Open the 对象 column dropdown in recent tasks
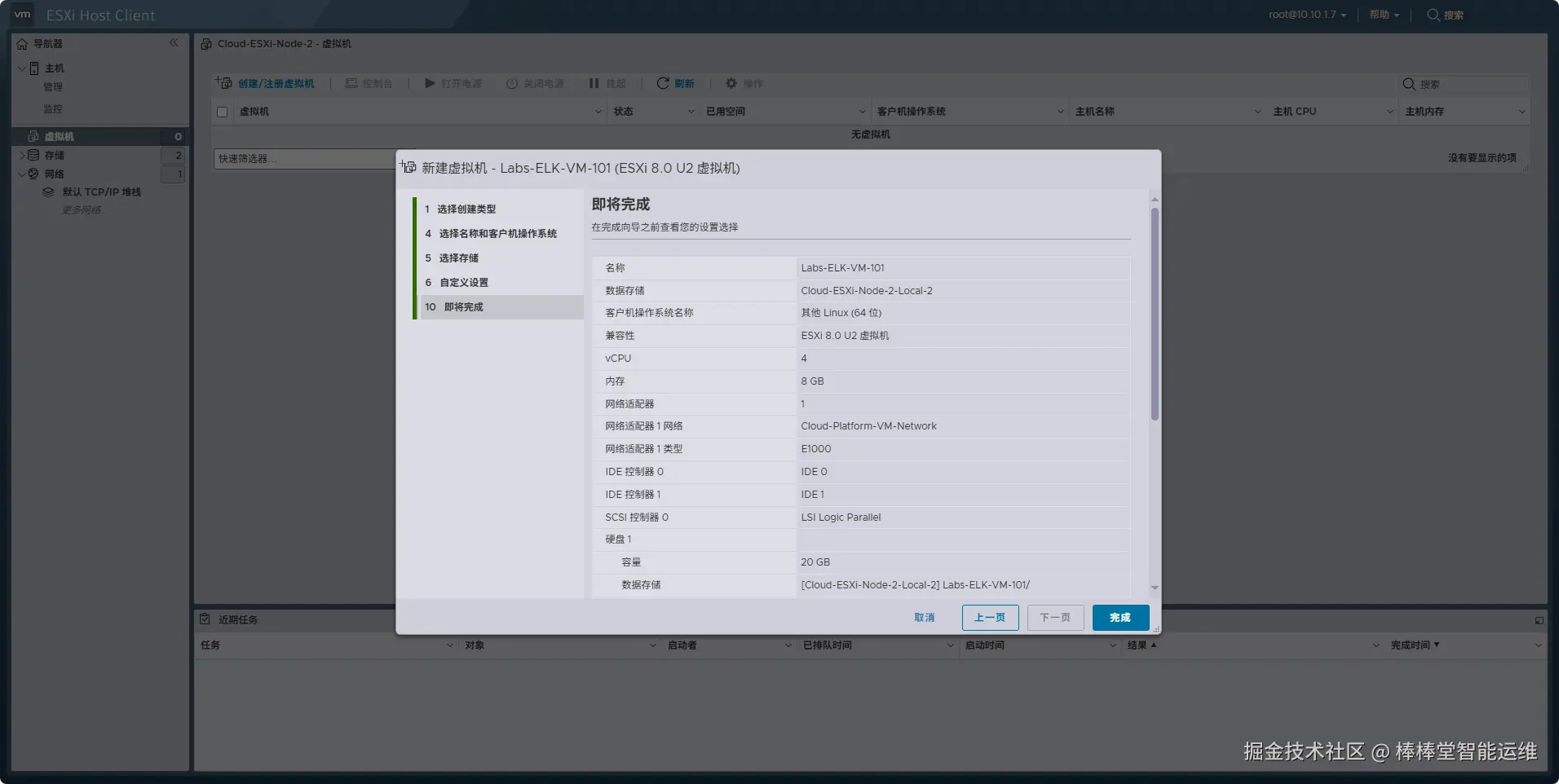The image size is (1559, 784). pyautogui.click(x=653, y=645)
